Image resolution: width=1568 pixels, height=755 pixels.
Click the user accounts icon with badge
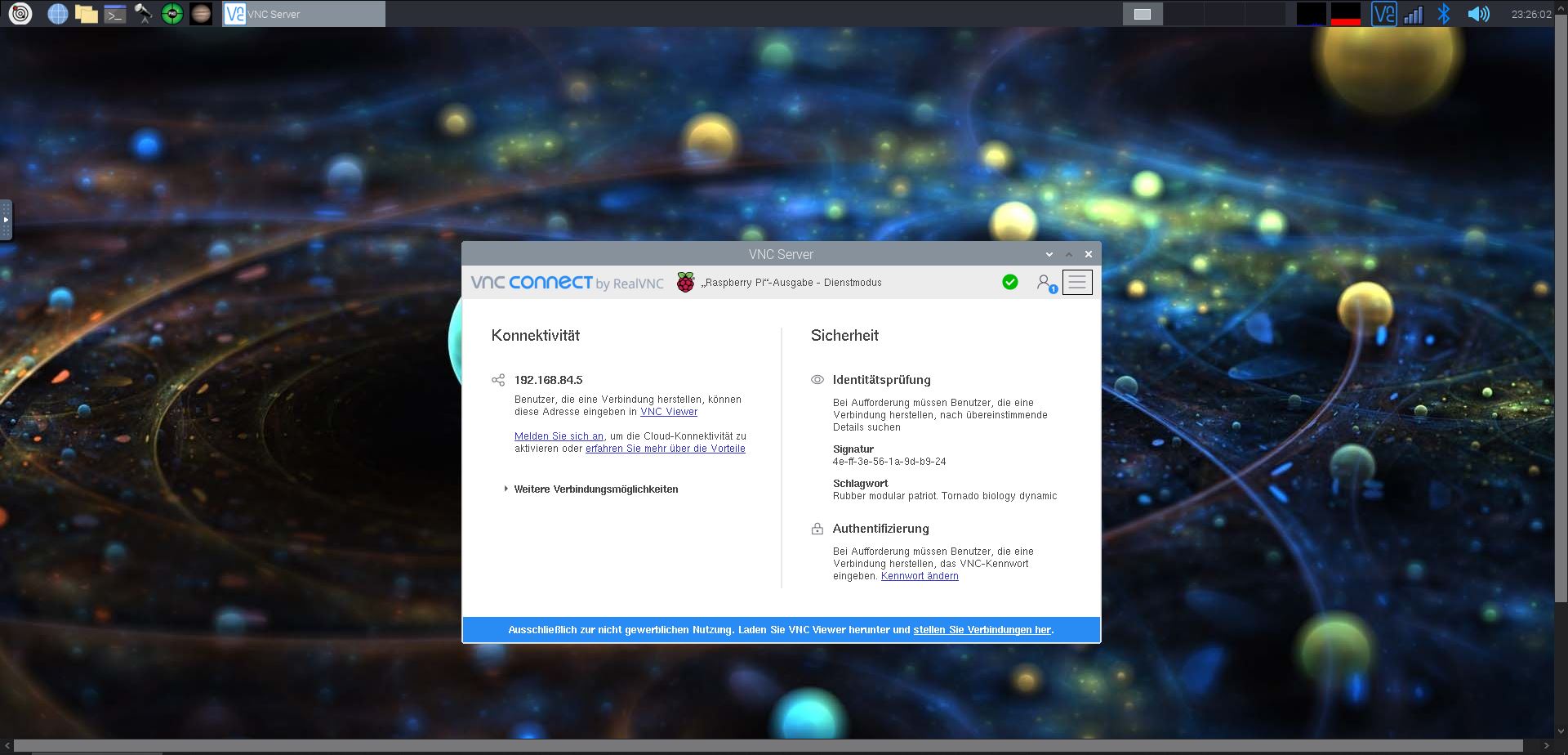point(1045,283)
